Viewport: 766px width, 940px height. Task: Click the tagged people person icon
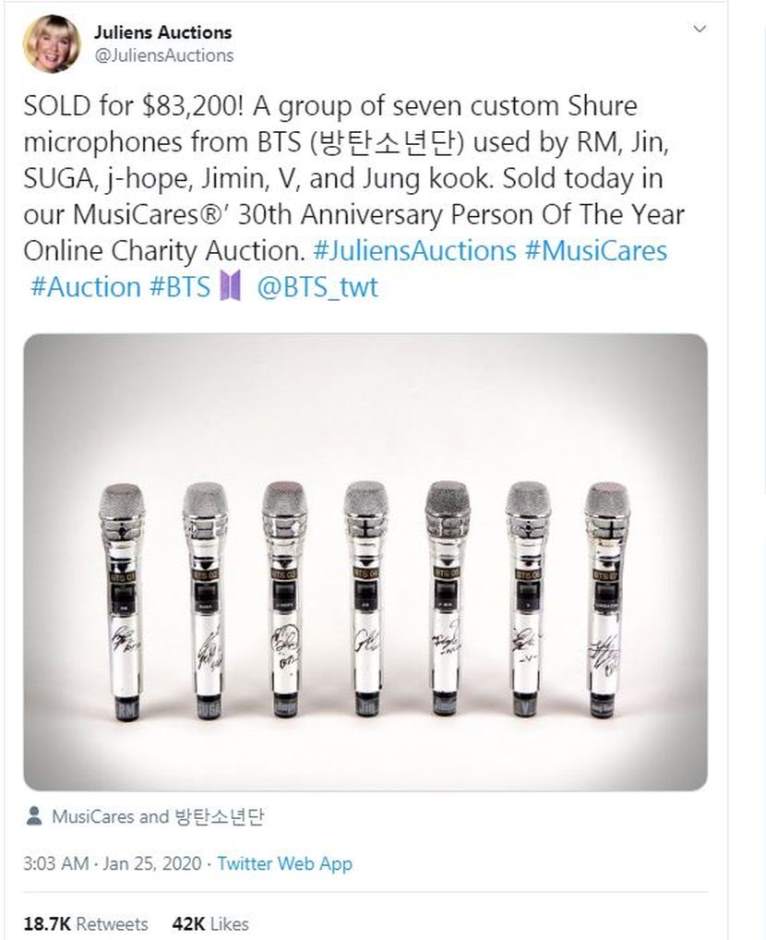tap(34, 816)
